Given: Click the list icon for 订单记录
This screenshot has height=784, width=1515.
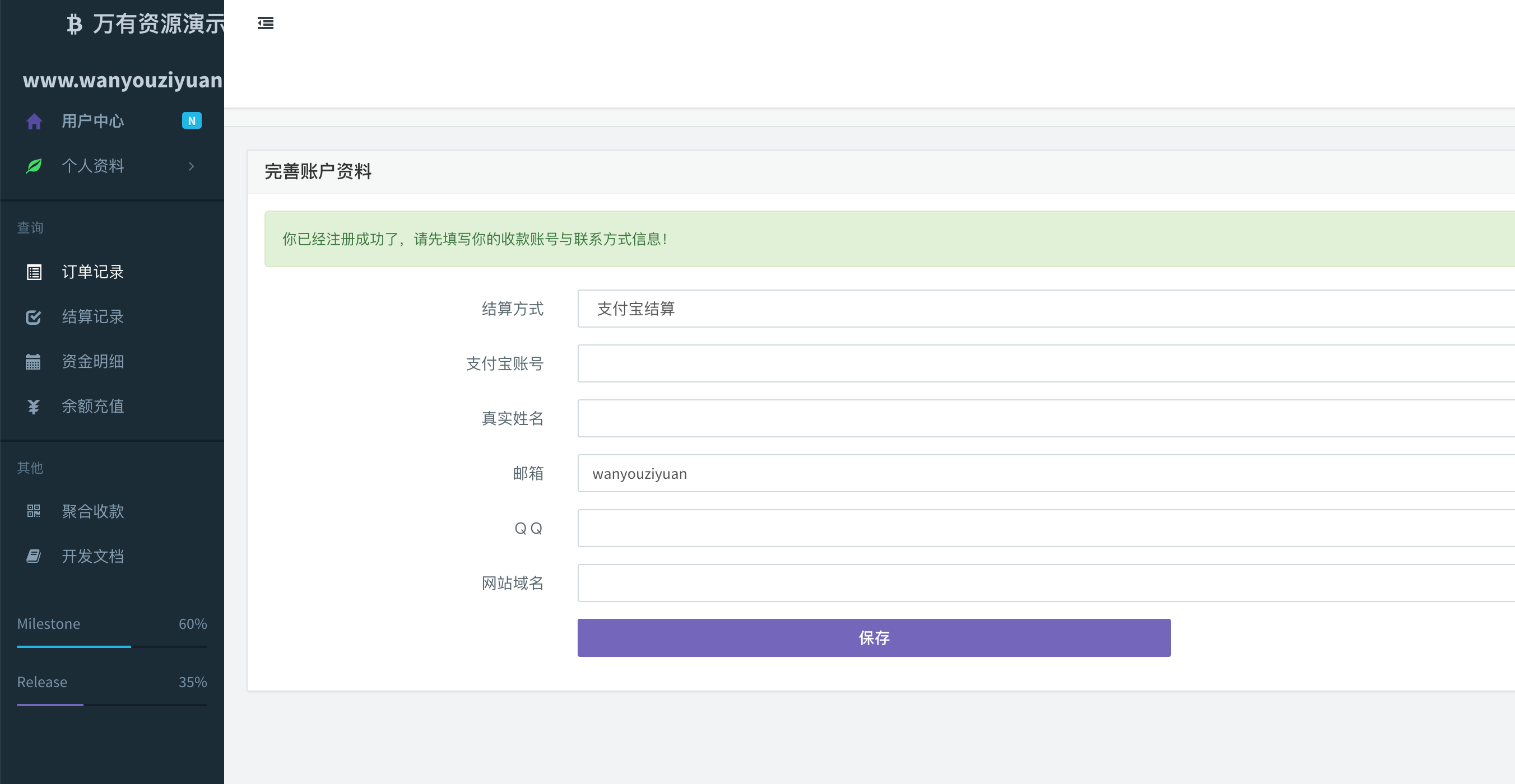Looking at the screenshot, I should 34,272.
